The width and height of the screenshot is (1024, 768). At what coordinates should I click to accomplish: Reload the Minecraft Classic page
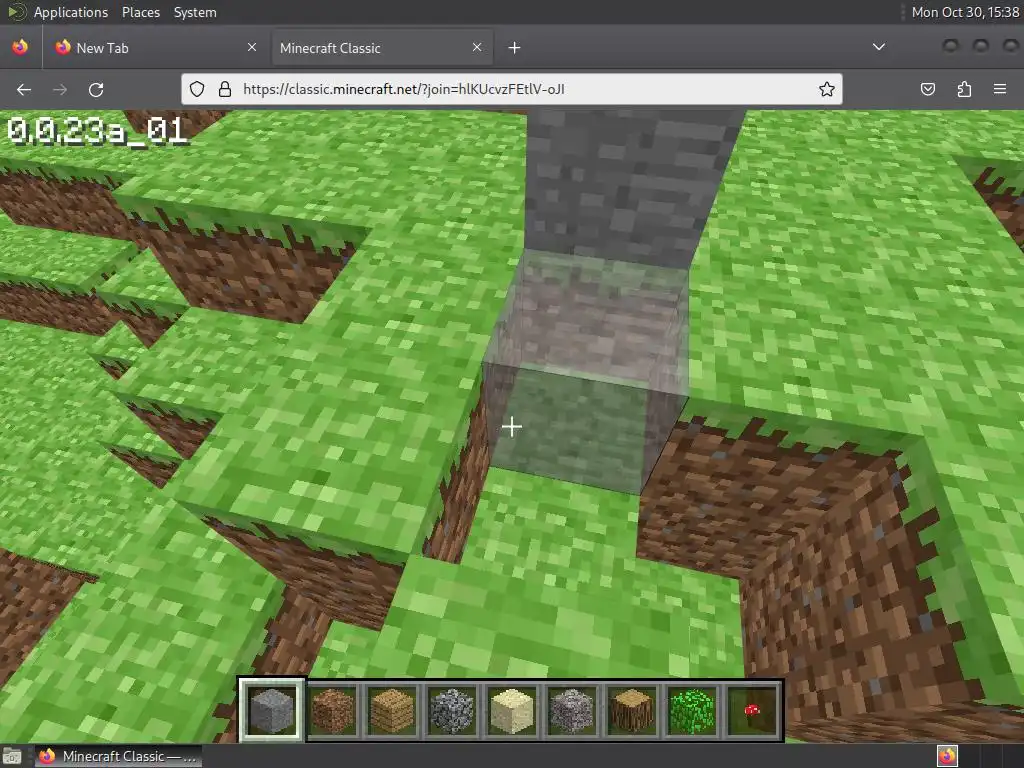pos(96,89)
